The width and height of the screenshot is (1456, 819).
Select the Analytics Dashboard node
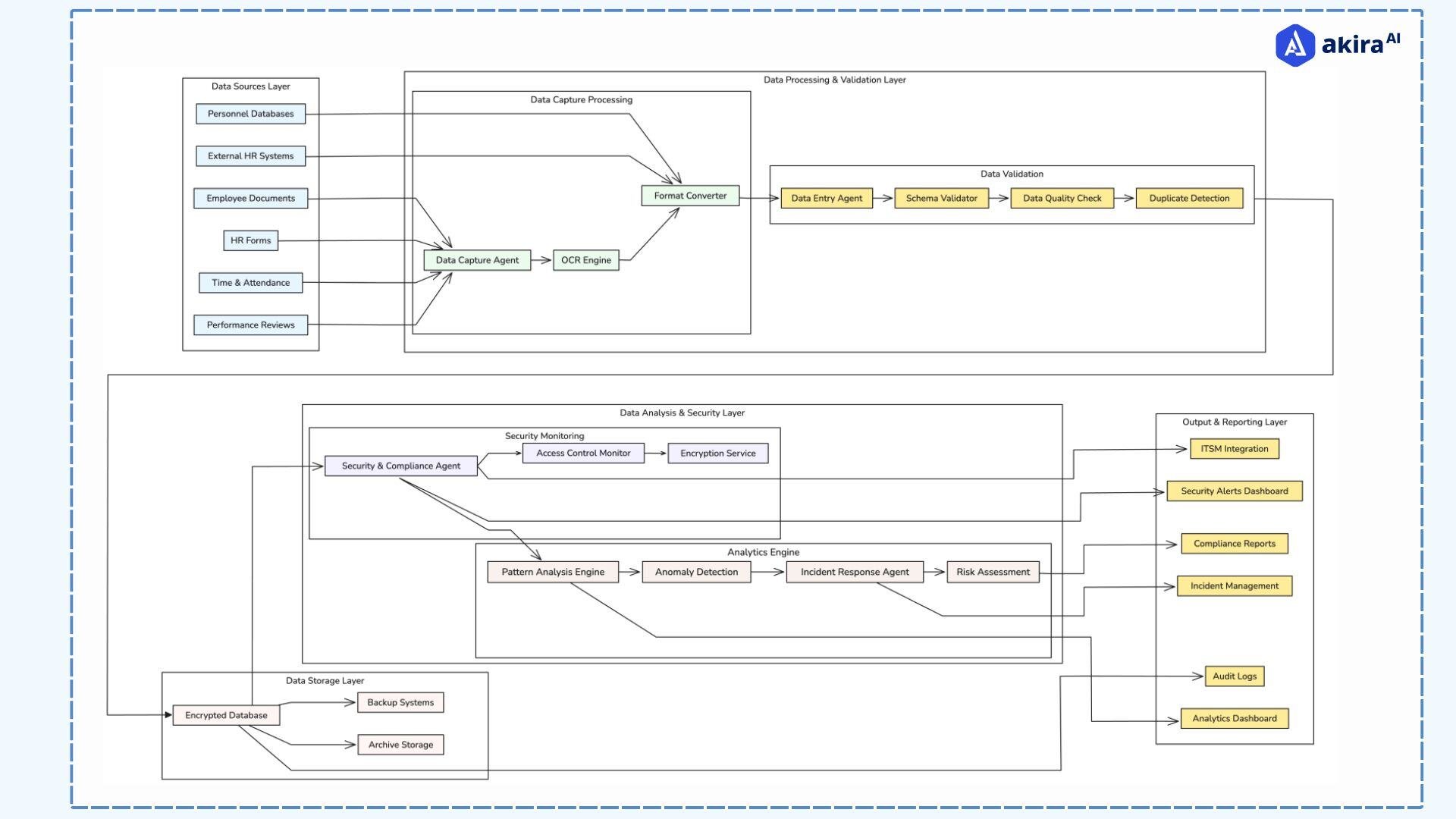point(1235,718)
